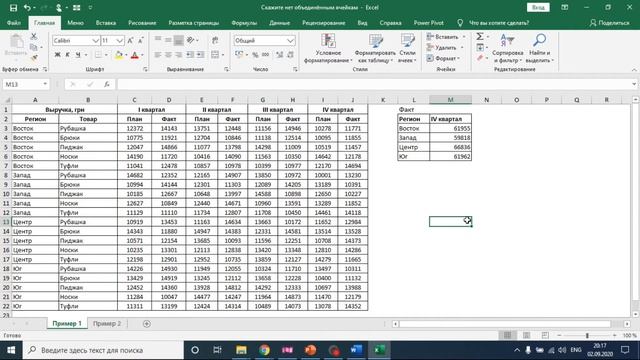Click the zoom slider handle in status bar
This screenshot has width=640, height=360.
587,335
